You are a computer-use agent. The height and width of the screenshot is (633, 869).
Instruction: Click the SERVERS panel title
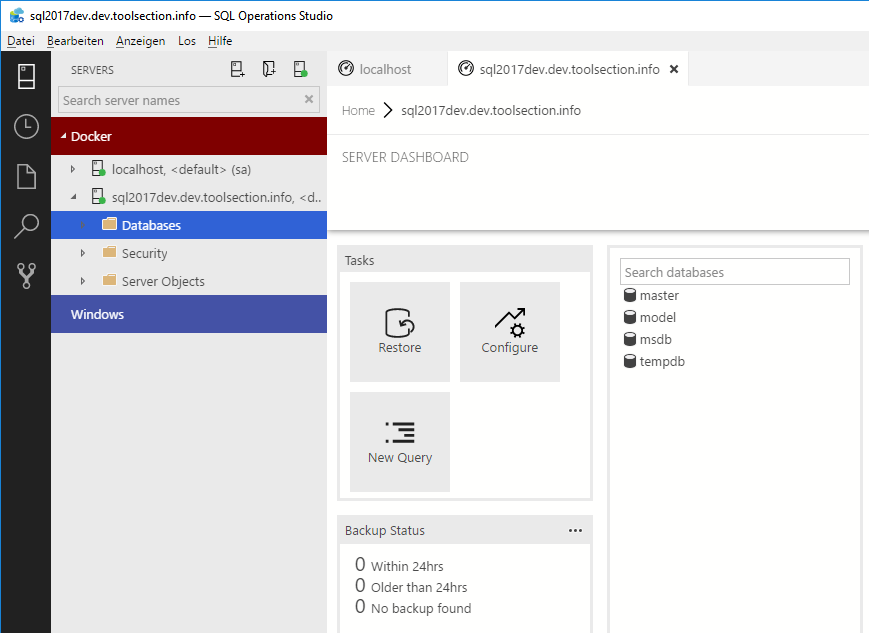click(x=92, y=70)
